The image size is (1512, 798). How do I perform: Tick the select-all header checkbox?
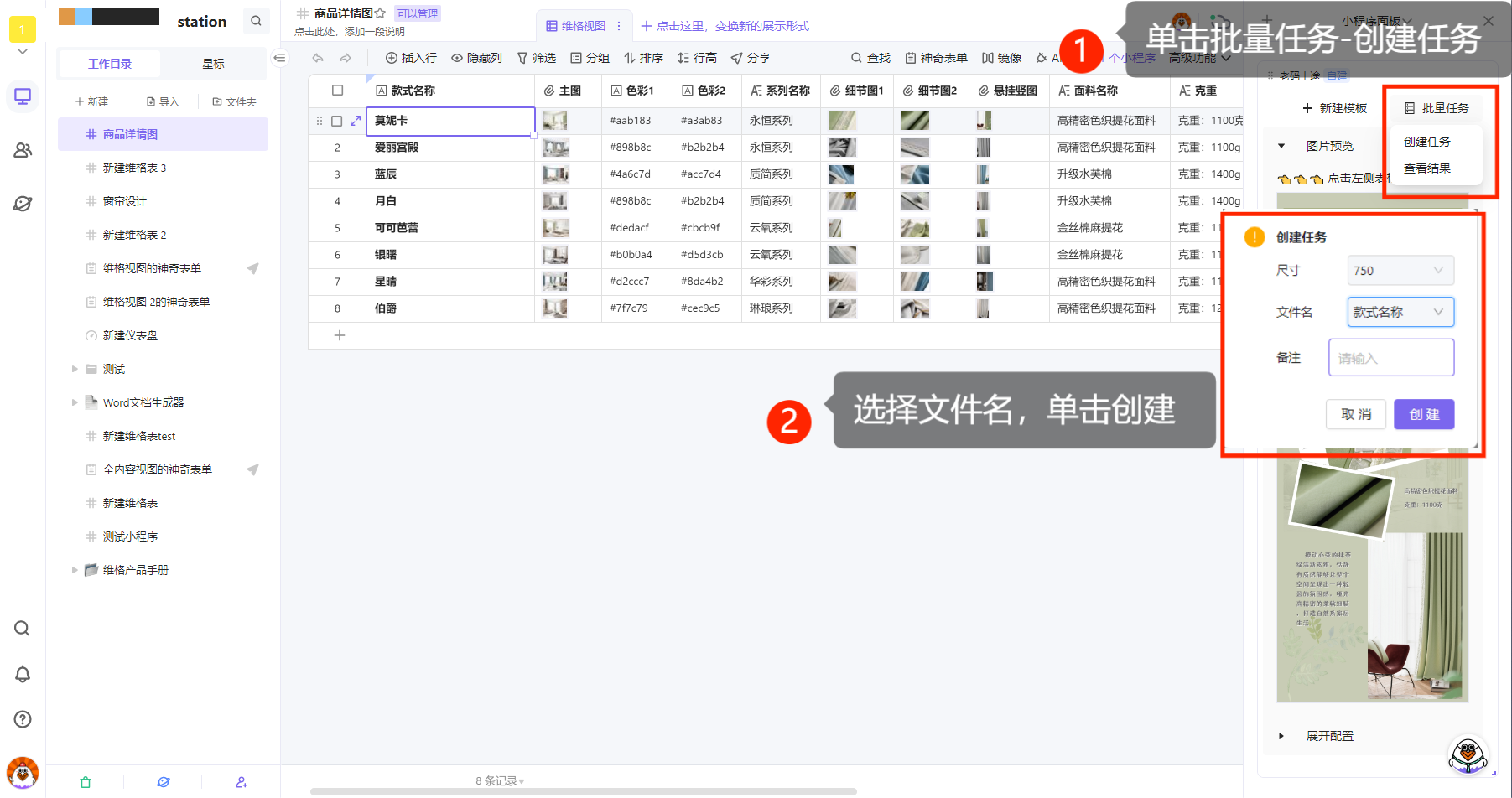337,91
